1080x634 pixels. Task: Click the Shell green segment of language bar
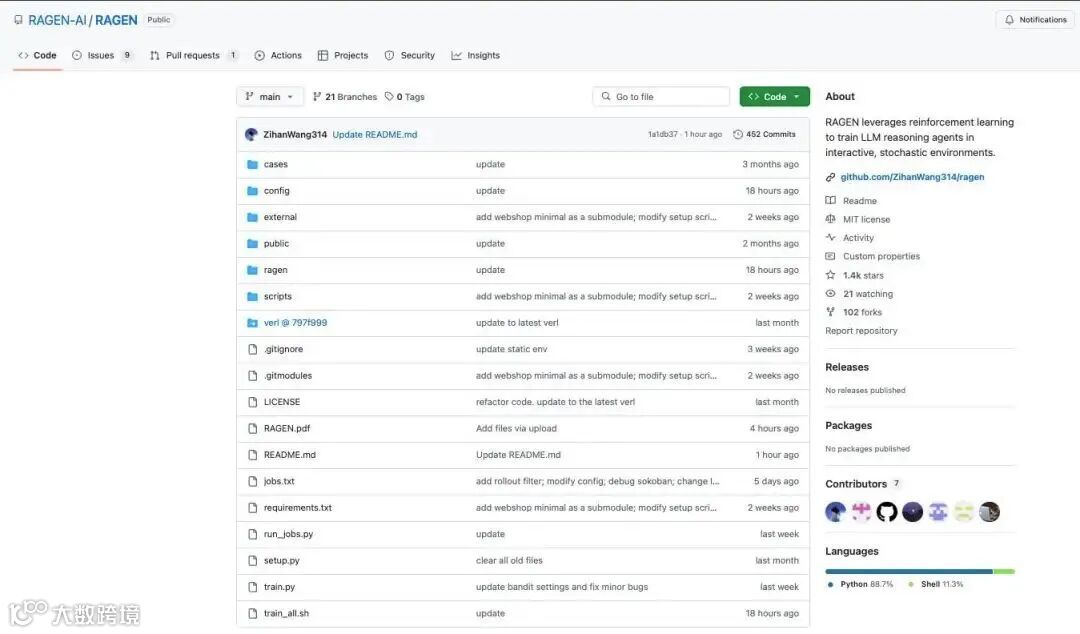click(x=1004, y=571)
